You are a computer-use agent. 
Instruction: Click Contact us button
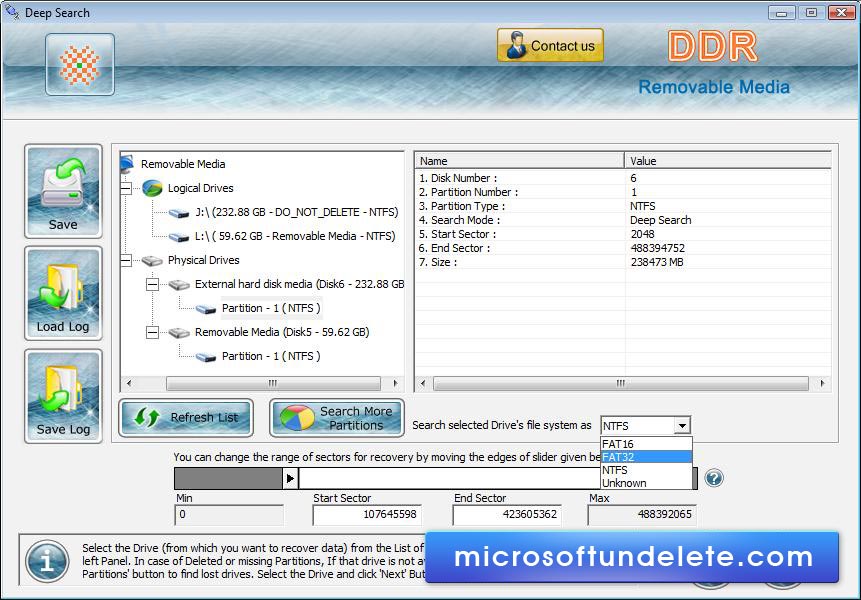pos(550,46)
